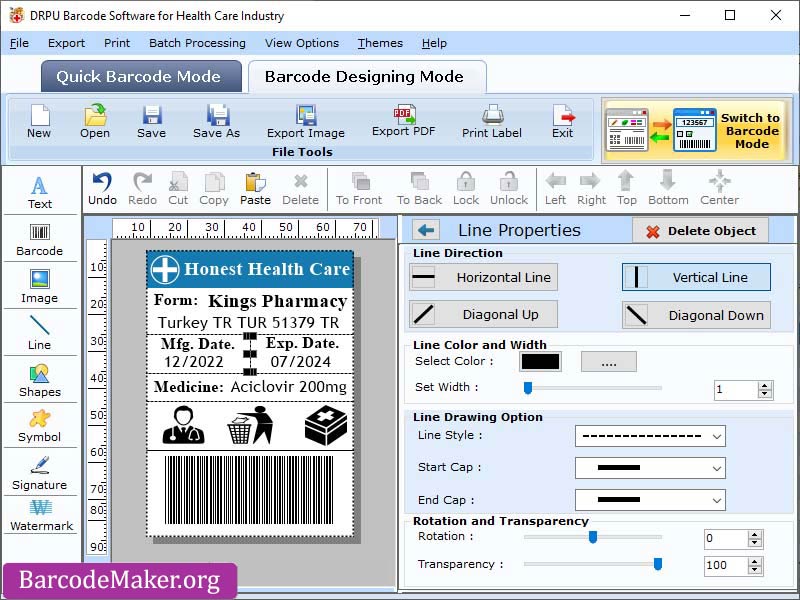Image resolution: width=800 pixels, height=600 pixels.
Task: Select the Vertical Line direction
Action: tap(695, 277)
